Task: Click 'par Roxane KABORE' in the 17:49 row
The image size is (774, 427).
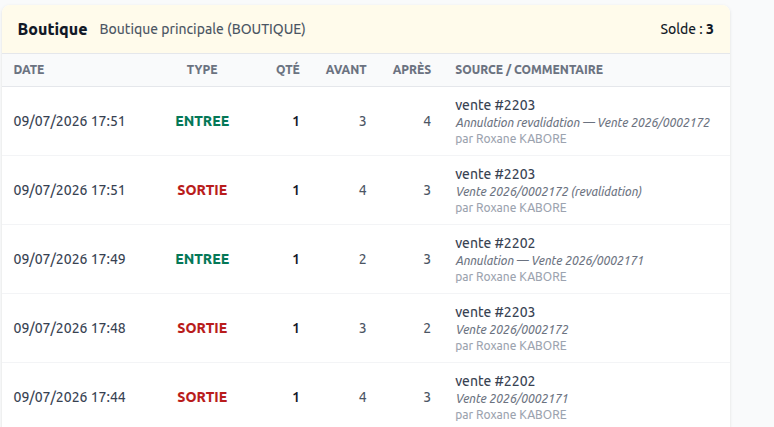Action: pos(510,277)
